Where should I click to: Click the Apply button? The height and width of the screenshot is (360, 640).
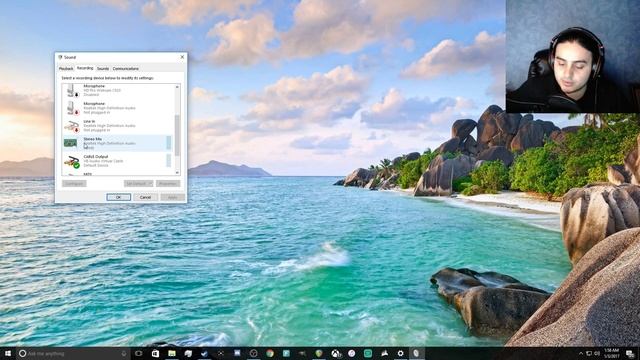tap(172, 197)
